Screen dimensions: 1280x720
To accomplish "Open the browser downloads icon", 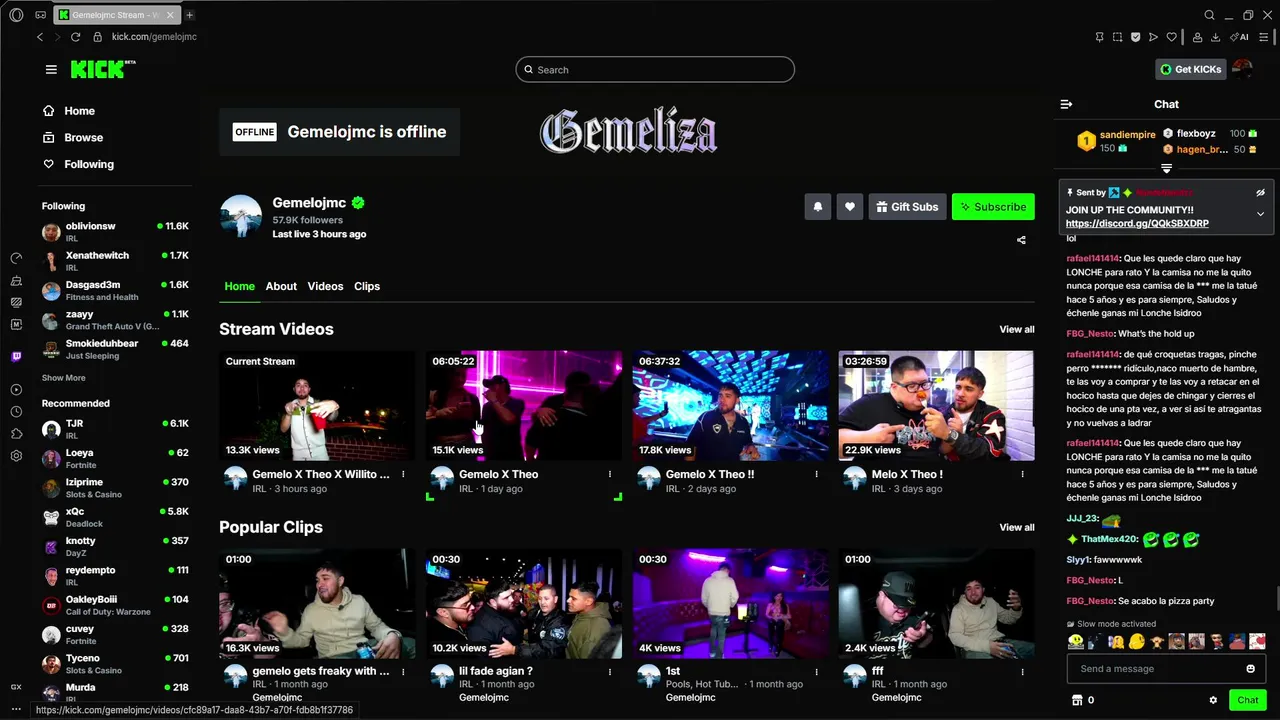I will [x=1215, y=37].
